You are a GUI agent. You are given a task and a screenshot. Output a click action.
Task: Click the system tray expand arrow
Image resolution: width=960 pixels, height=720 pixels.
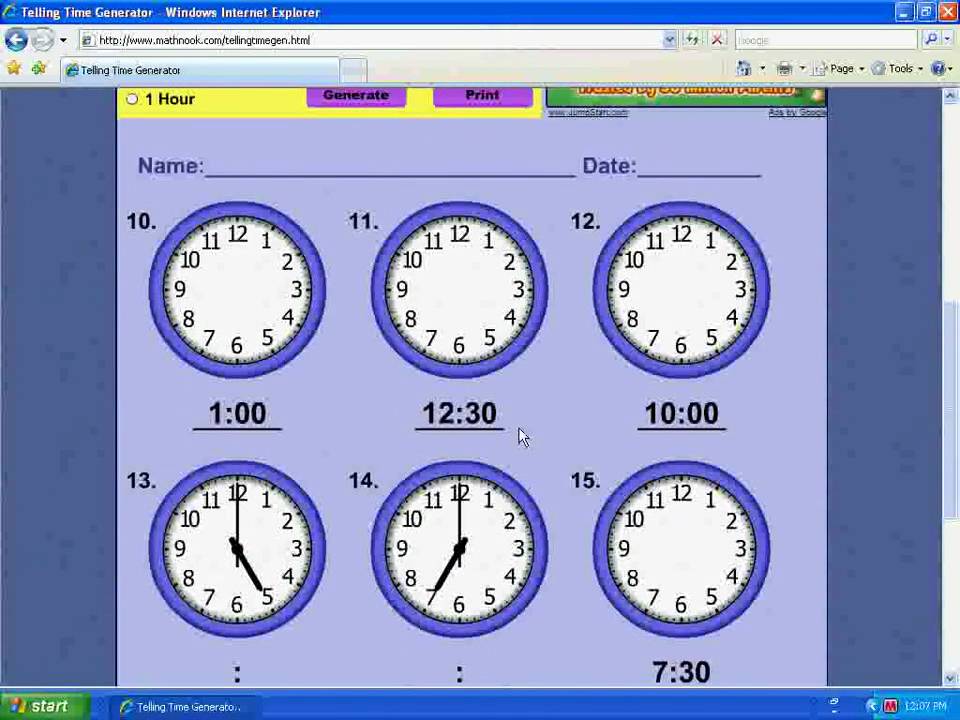click(872, 707)
